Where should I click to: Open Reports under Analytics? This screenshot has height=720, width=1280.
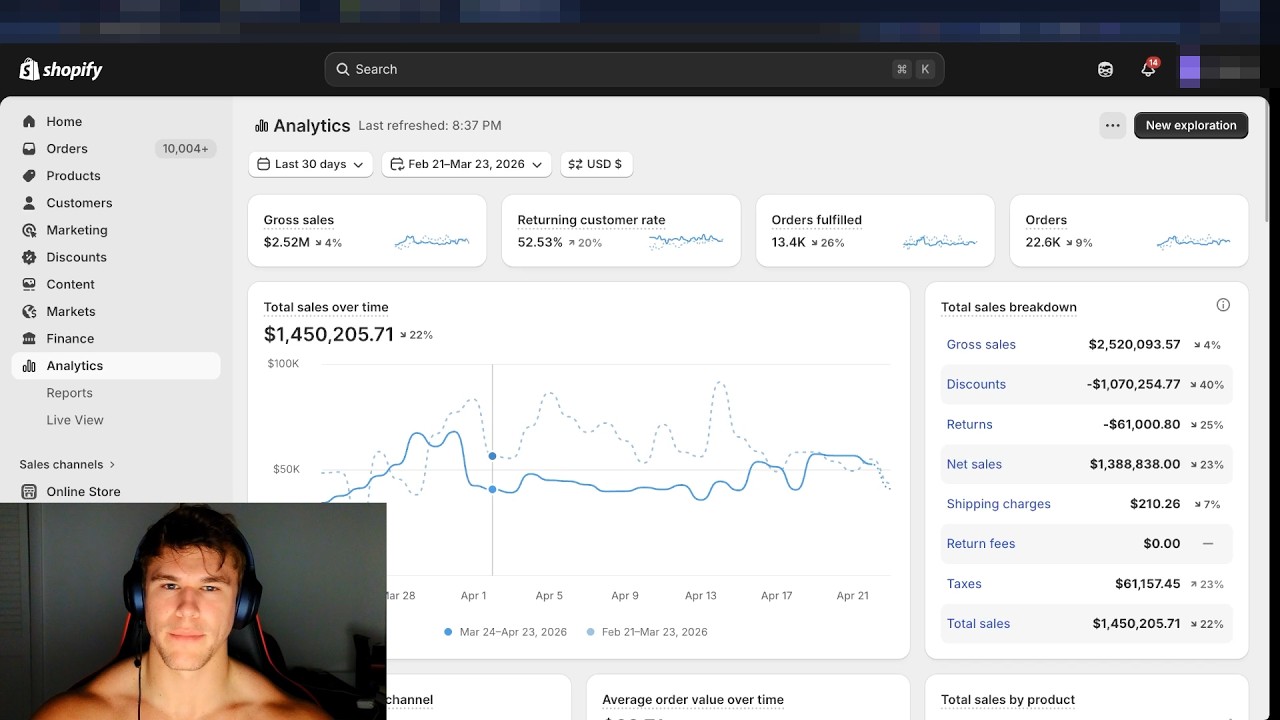click(69, 393)
